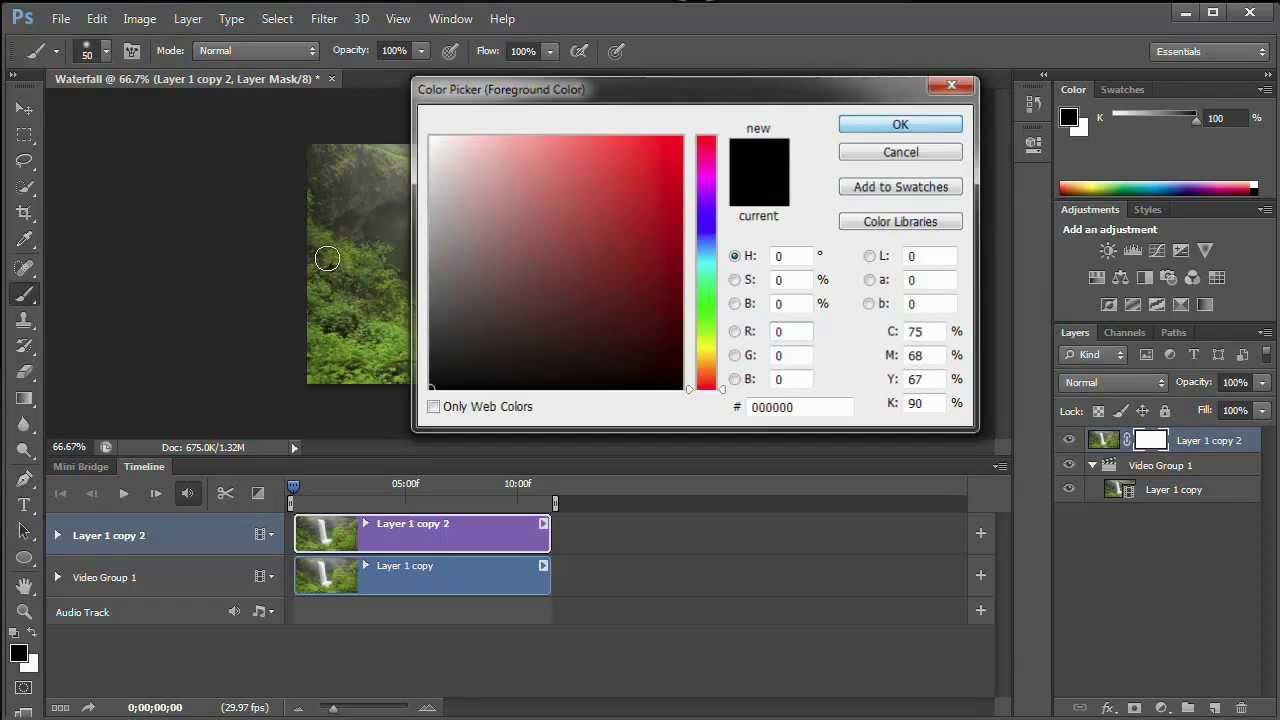Switch to the Channels tab
This screenshot has height=720, width=1280.
pos(1125,332)
